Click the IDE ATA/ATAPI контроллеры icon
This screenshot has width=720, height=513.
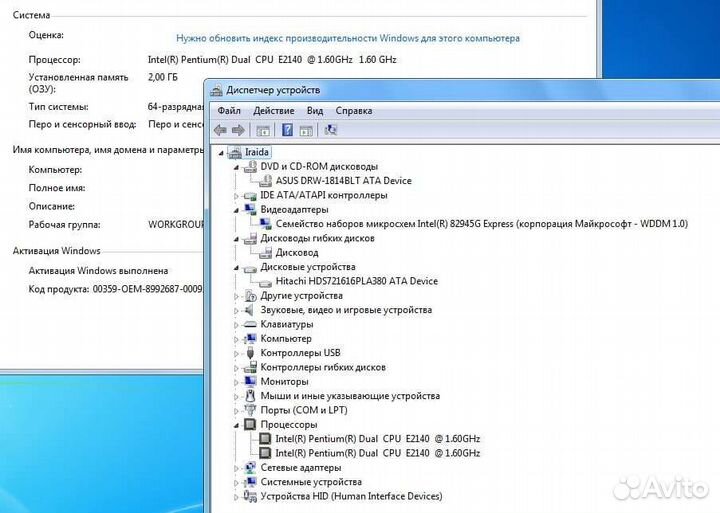pos(250,196)
